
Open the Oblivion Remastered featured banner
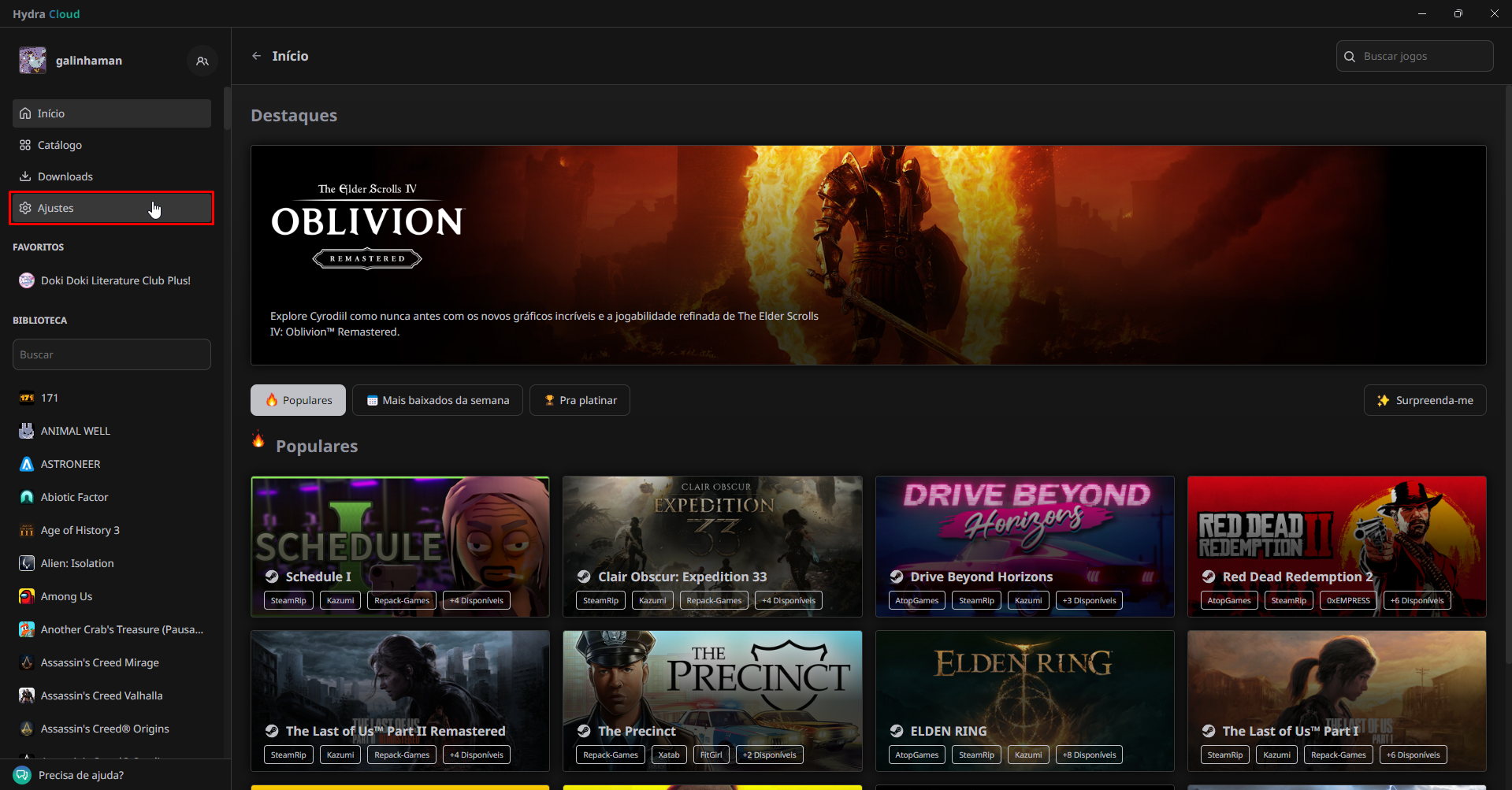tap(868, 254)
